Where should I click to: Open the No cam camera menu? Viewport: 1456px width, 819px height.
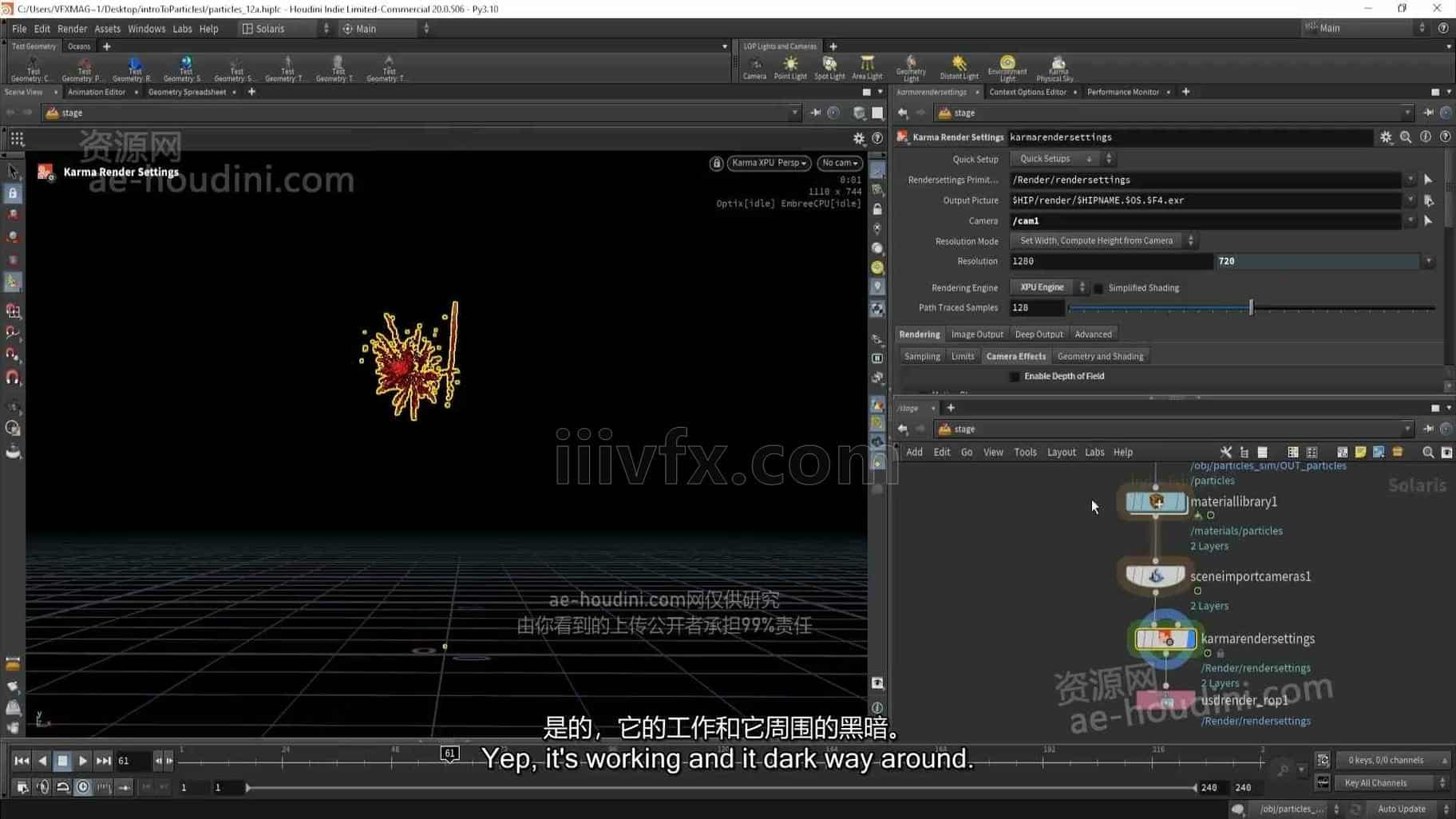840,163
